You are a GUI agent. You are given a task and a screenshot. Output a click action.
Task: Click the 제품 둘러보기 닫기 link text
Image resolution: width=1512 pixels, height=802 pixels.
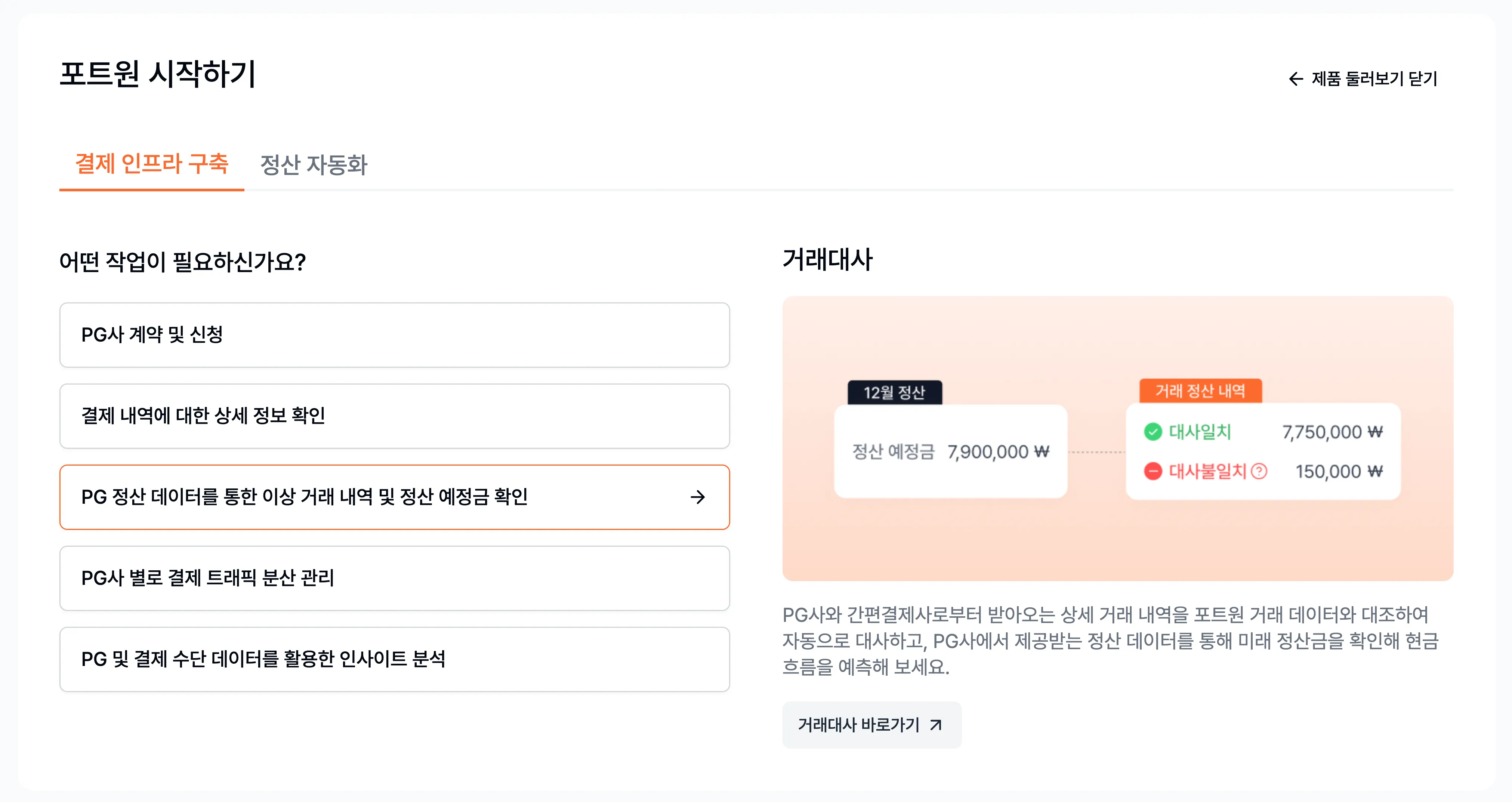click(1374, 79)
